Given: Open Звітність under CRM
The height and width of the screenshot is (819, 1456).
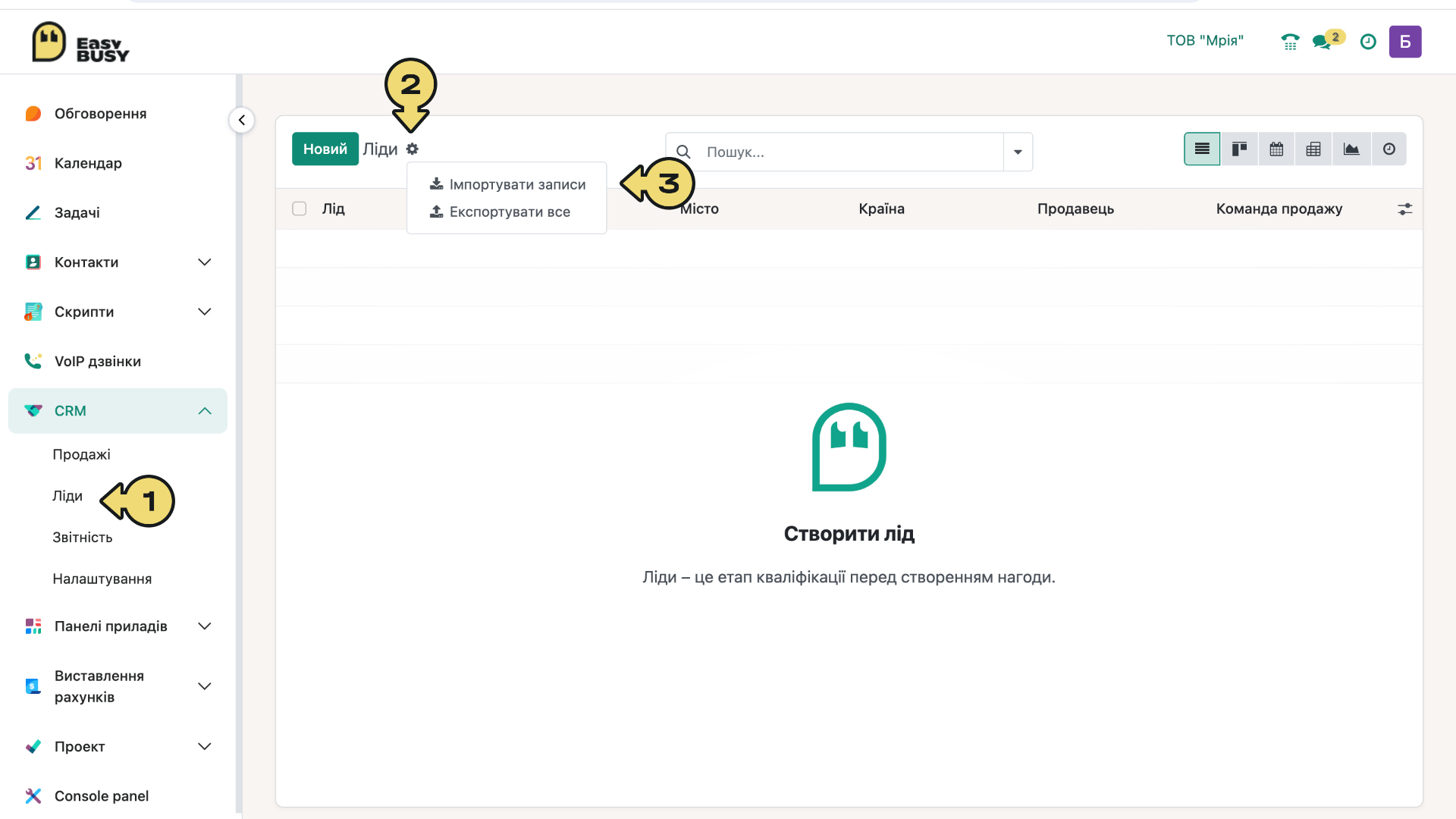Looking at the screenshot, I should coord(83,537).
